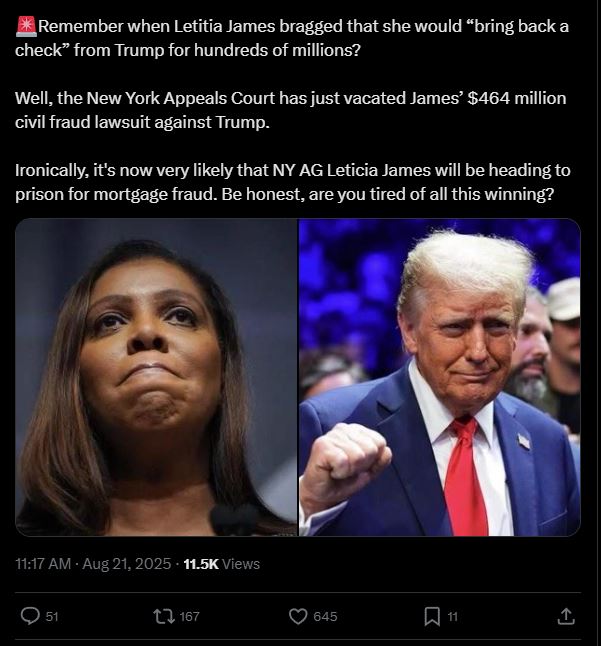Open the 11.5K Views analytics
Image resolution: width=601 pixels, height=646 pixels.
click(x=222, y=564)
